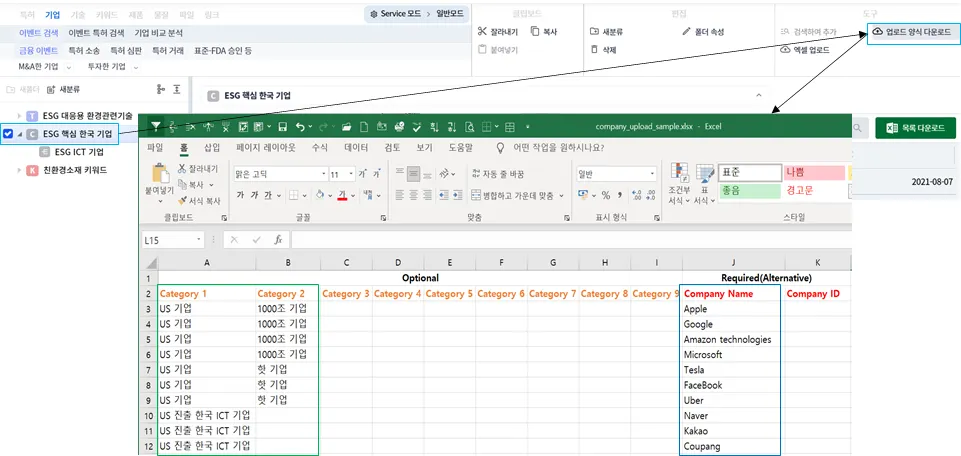Viewport: 961px width, 456px height.
Task: Apply percent style in Excel
Action: point(606,196)
